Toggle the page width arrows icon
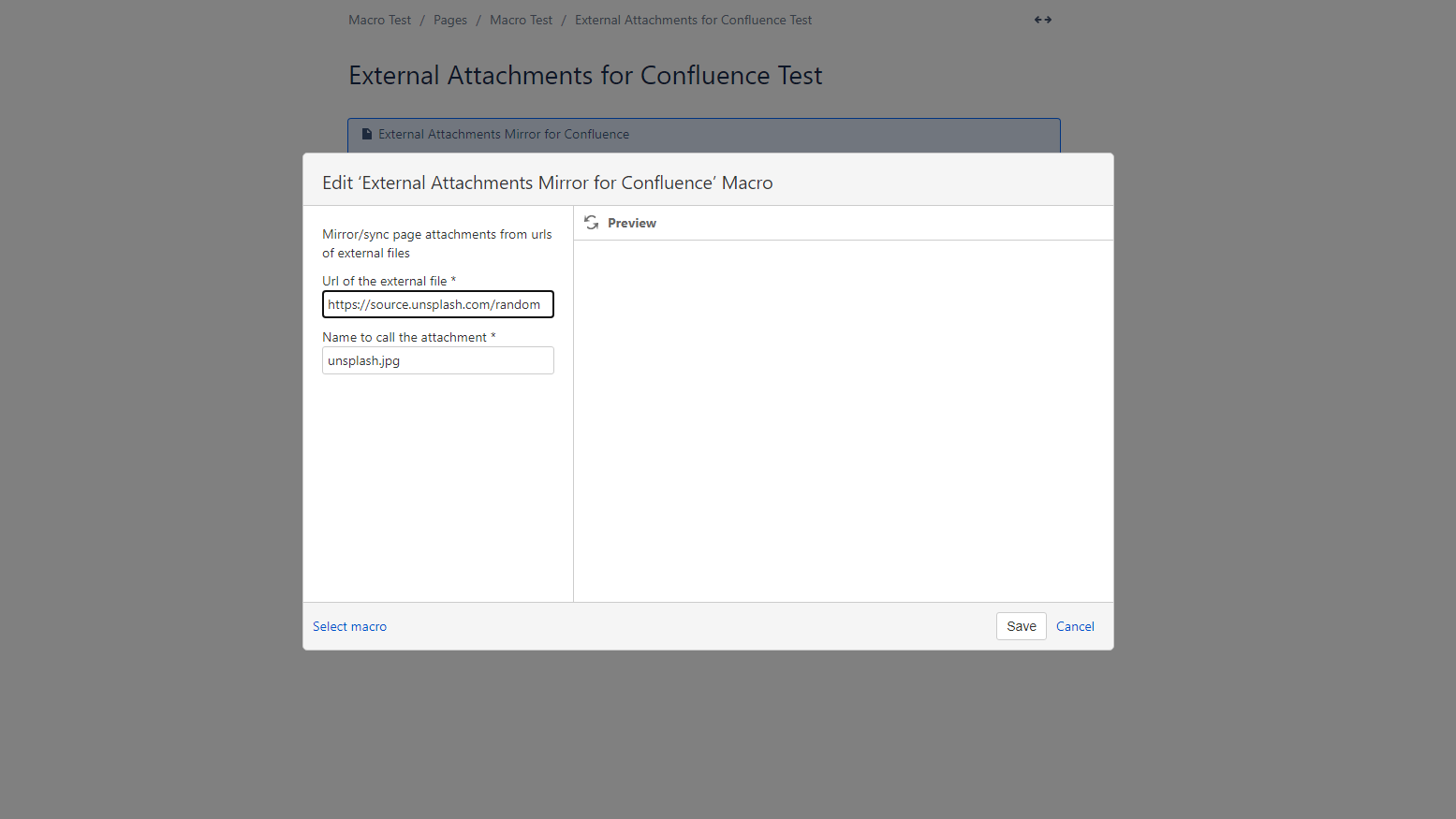This screenshot has height=819, width=1456. [x=1042, y=20]
